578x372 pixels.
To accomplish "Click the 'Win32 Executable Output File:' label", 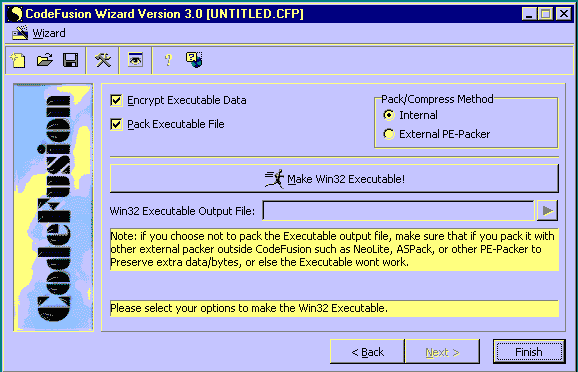I will coord(182,211).
